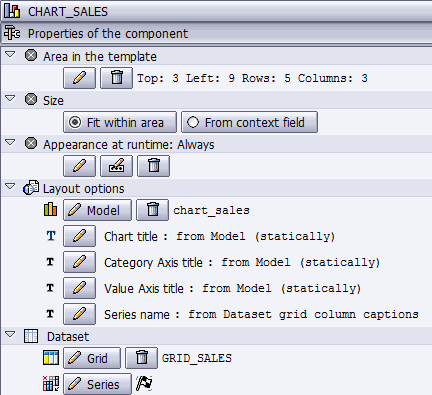Select the Fit within area radio option

[120, 122]
